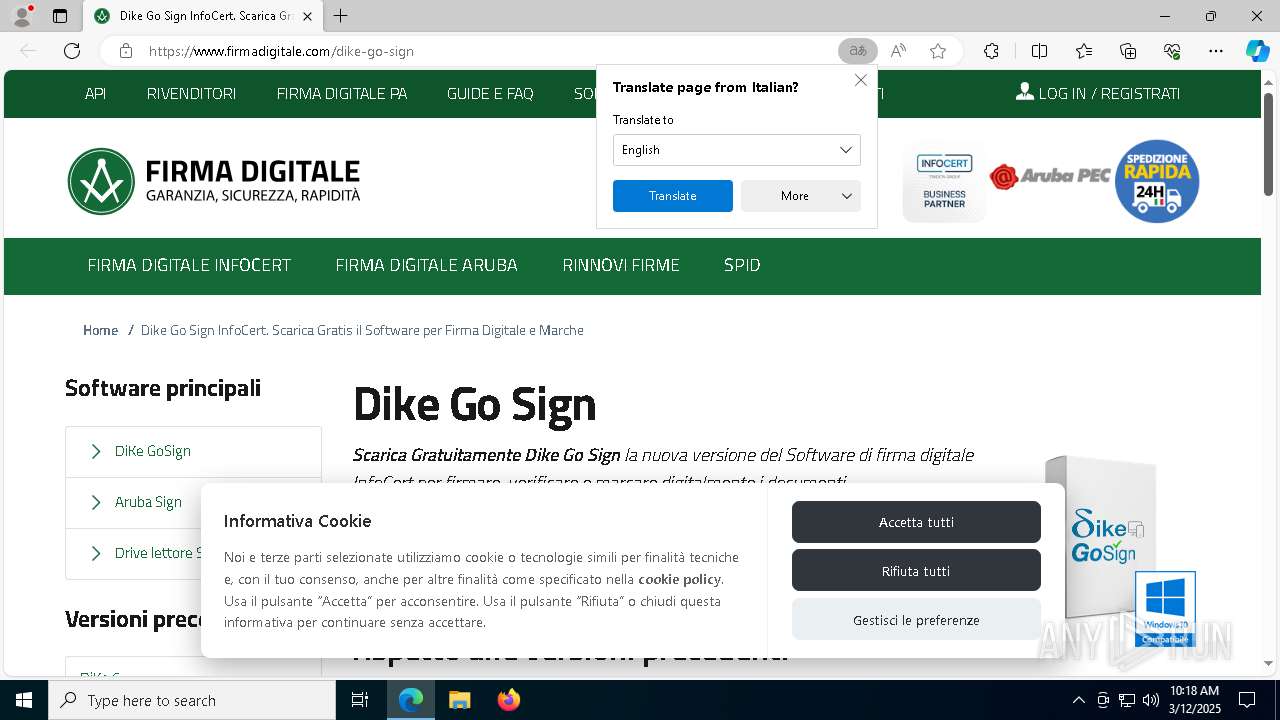Image resolution: width=1280 pixels, height=720 pixels.
Task: Click the Firma Digitale site logo
Action: click(x=214, y=181)
